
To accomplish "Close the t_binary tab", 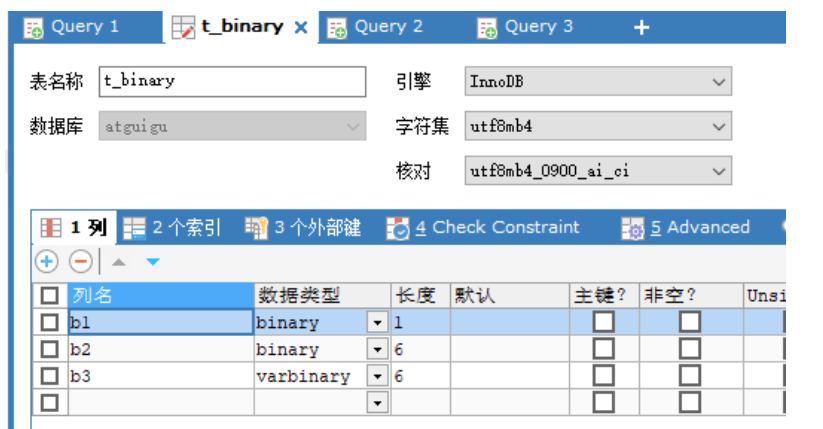I will pos(300,27).
